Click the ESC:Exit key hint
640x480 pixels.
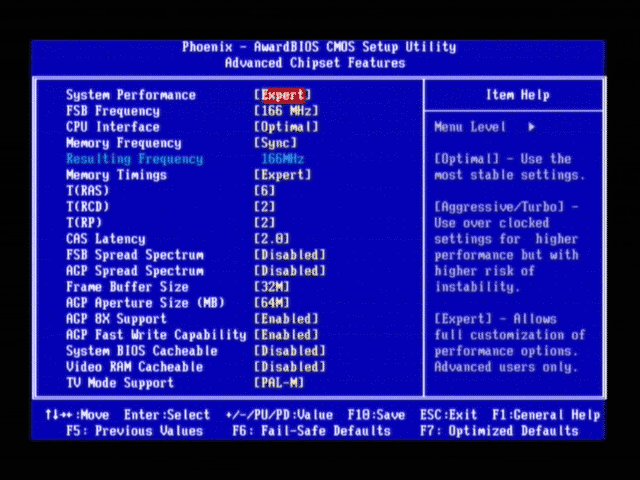pos(449,415)
